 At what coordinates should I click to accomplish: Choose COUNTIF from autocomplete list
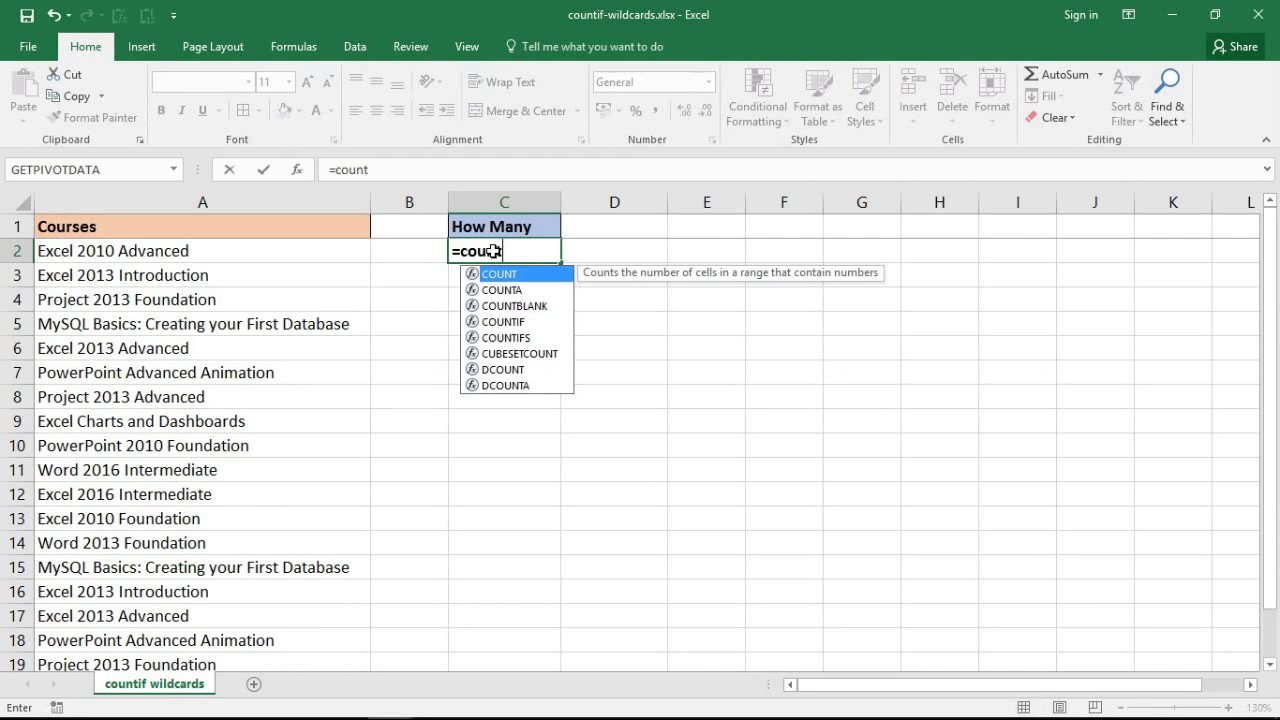click(x=517, y=322)
